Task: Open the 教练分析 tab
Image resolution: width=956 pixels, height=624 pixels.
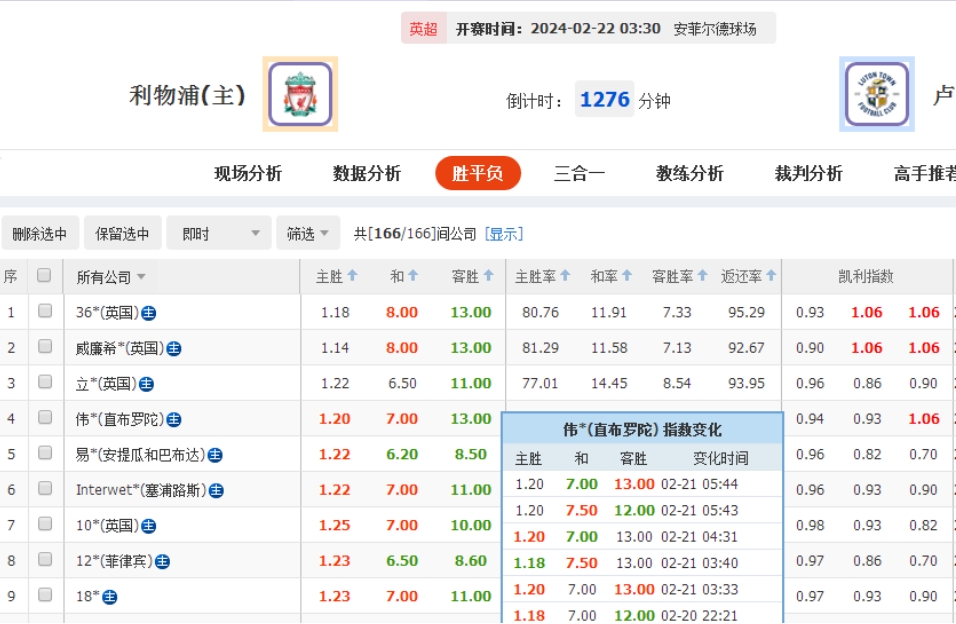Action: 689,174
